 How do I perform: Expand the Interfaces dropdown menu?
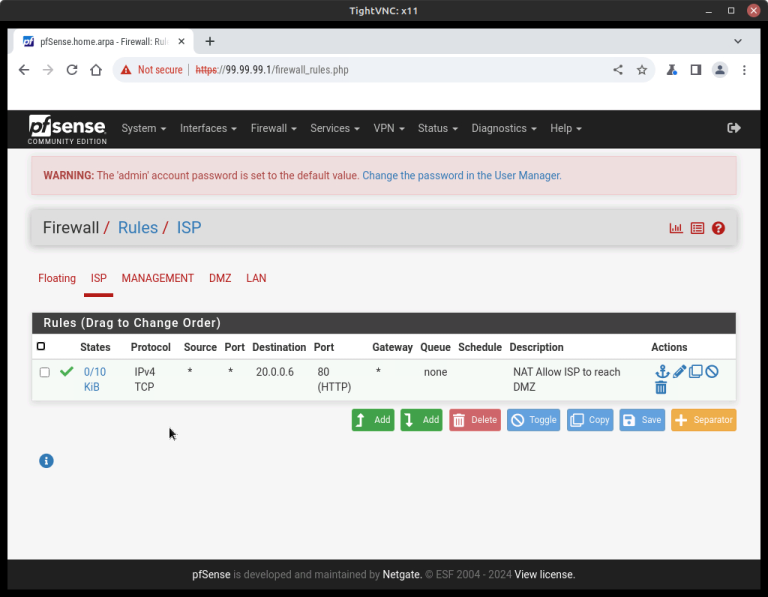208,128
